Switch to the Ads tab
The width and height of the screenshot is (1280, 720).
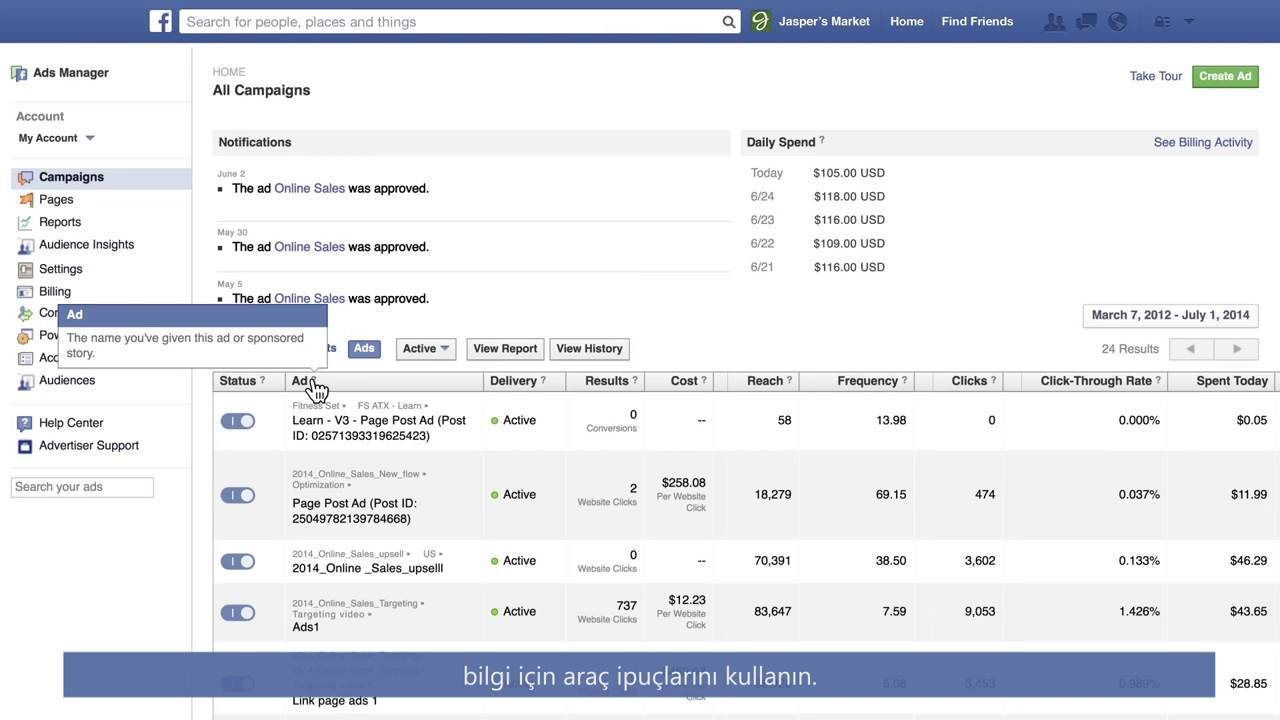click(x=364, y=349)
